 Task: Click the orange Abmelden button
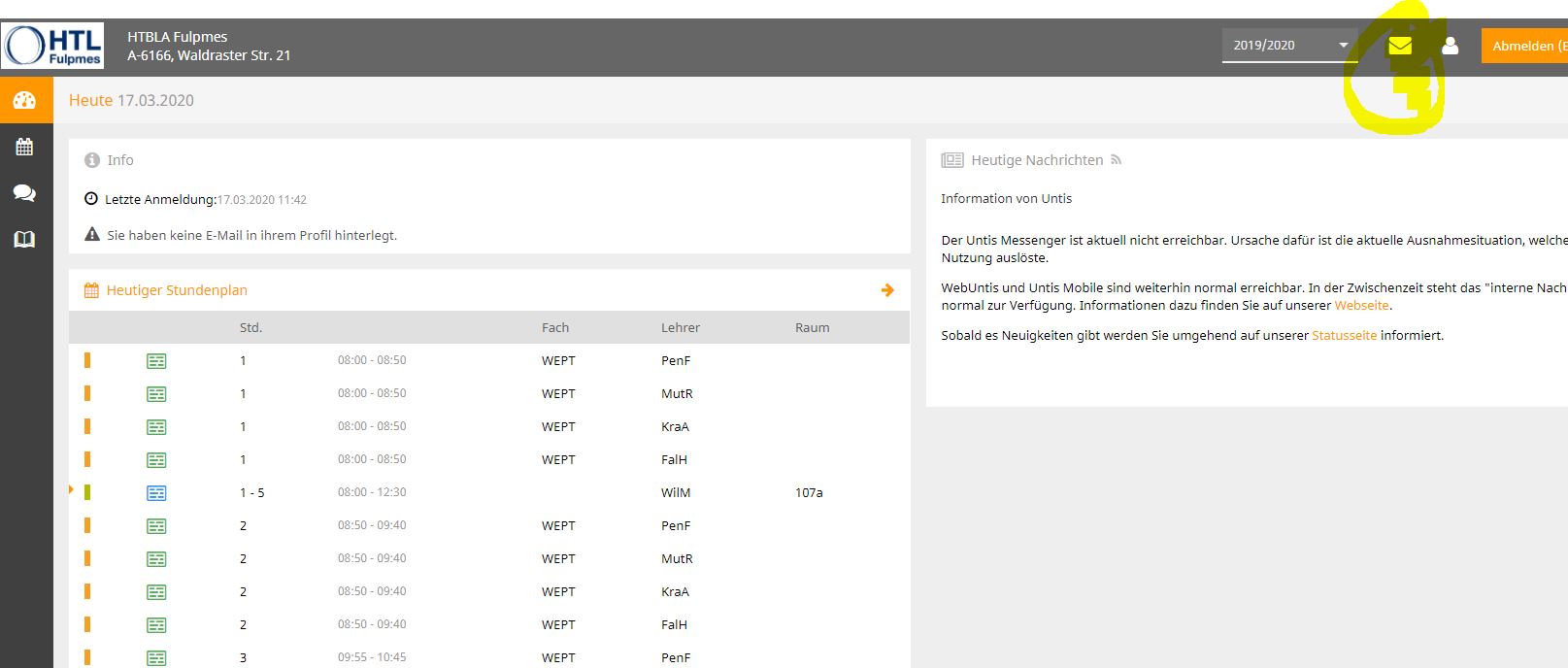[1524, 46]
